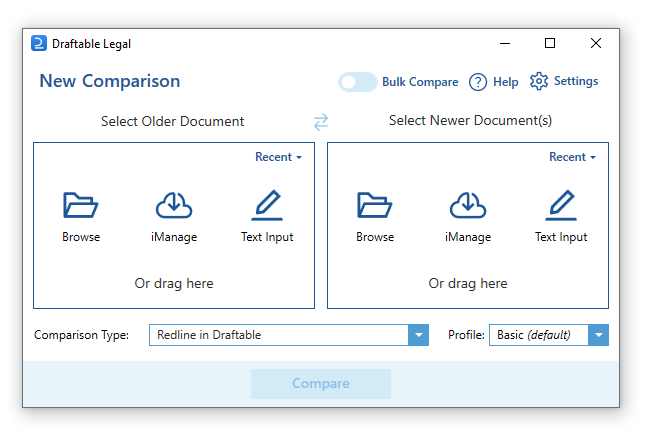This screenshot has width=649, height=435.
Task: Click the iManage cloud icon under Older Document
Action: click(174, 205)
